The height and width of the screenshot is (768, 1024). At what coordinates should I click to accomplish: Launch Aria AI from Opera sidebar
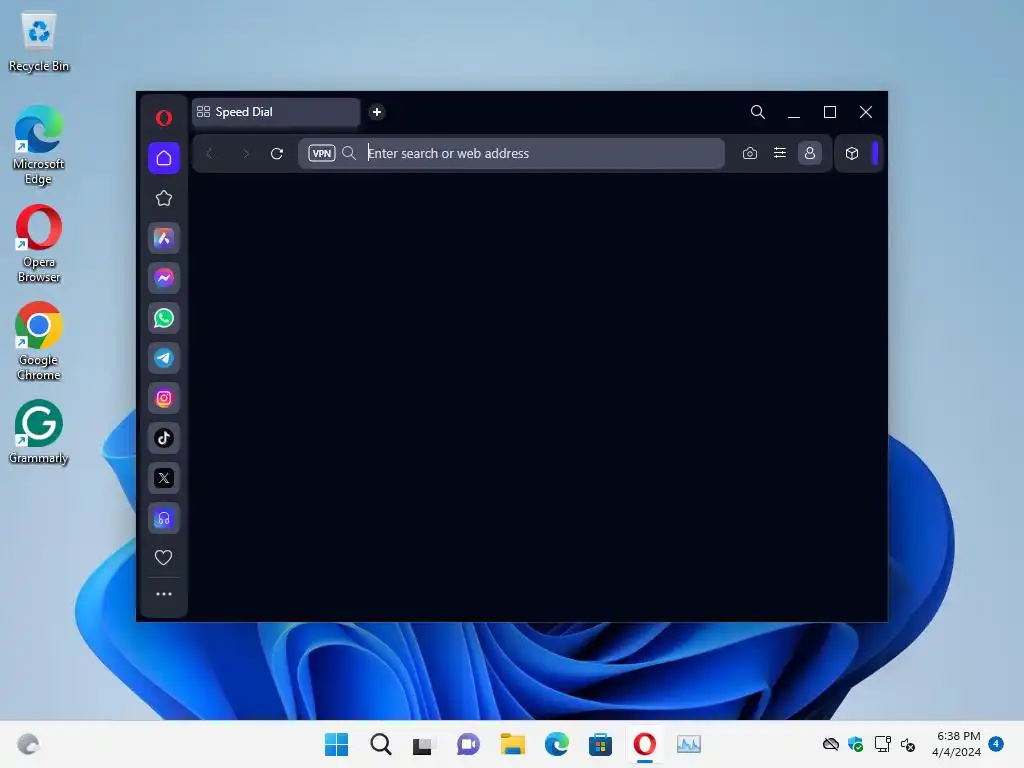click(164, 238)
